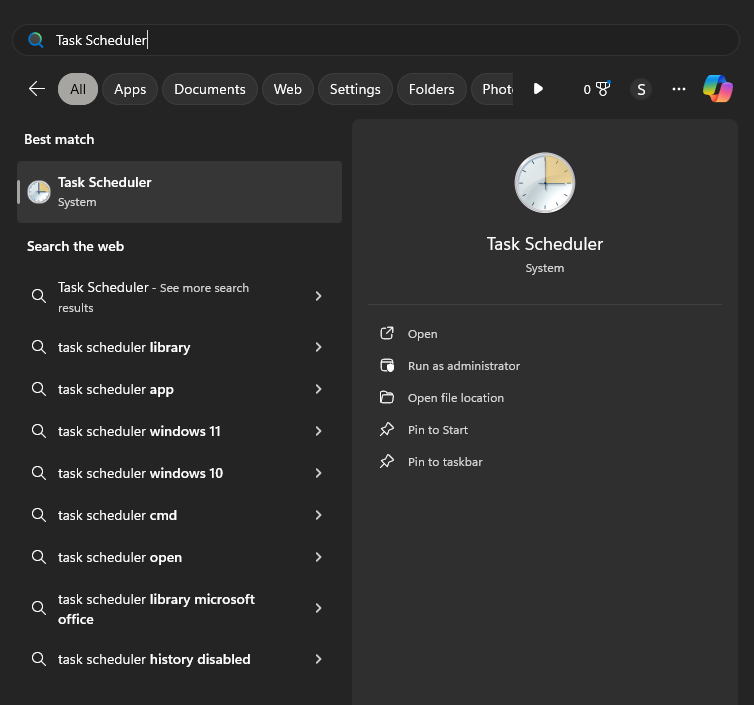Select the 'task scheduler windows 11' suggestion
This screenshot has height=705, width=754.
[179, 431]
